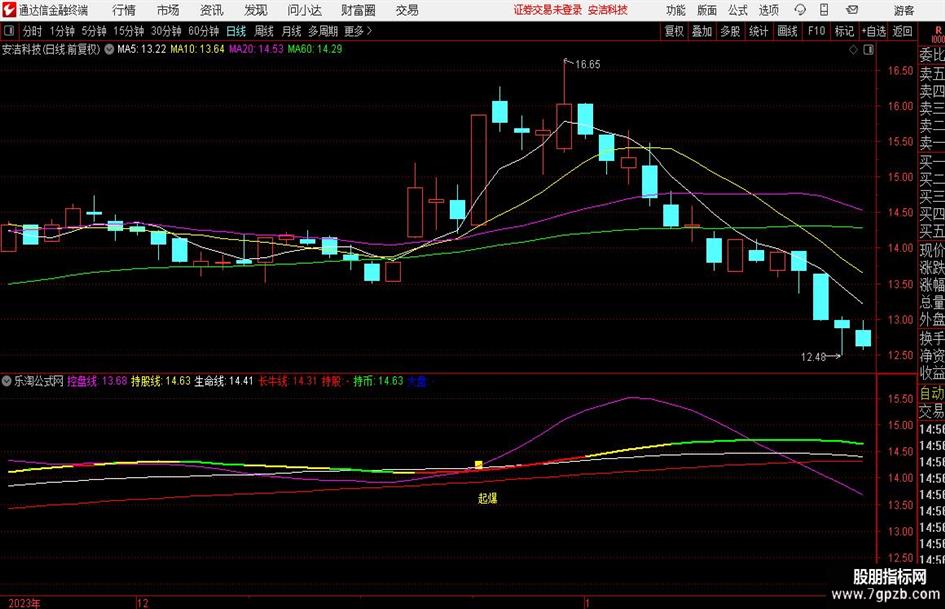Click the 游客 user label
Viewport: 945px width, 609px height.
pyautogui.click(x=903, y=10)
